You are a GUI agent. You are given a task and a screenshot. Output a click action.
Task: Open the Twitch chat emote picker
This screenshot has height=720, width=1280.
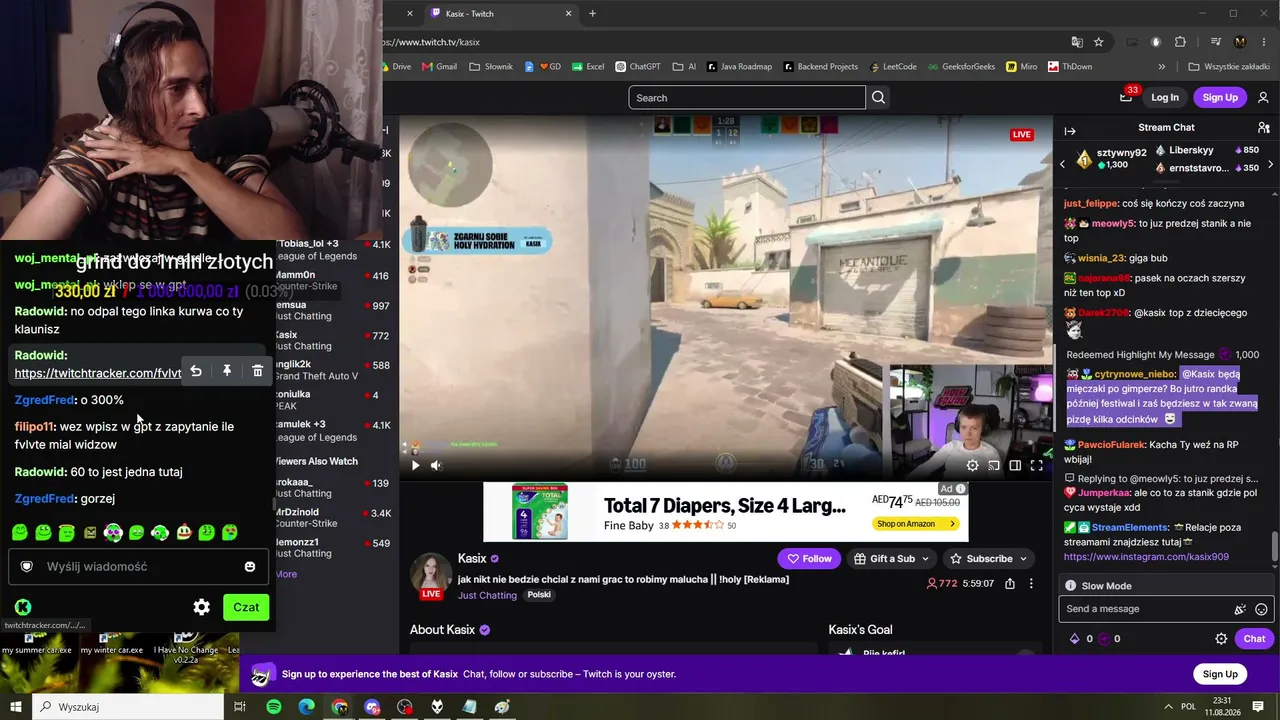(x=1261, y=609)
